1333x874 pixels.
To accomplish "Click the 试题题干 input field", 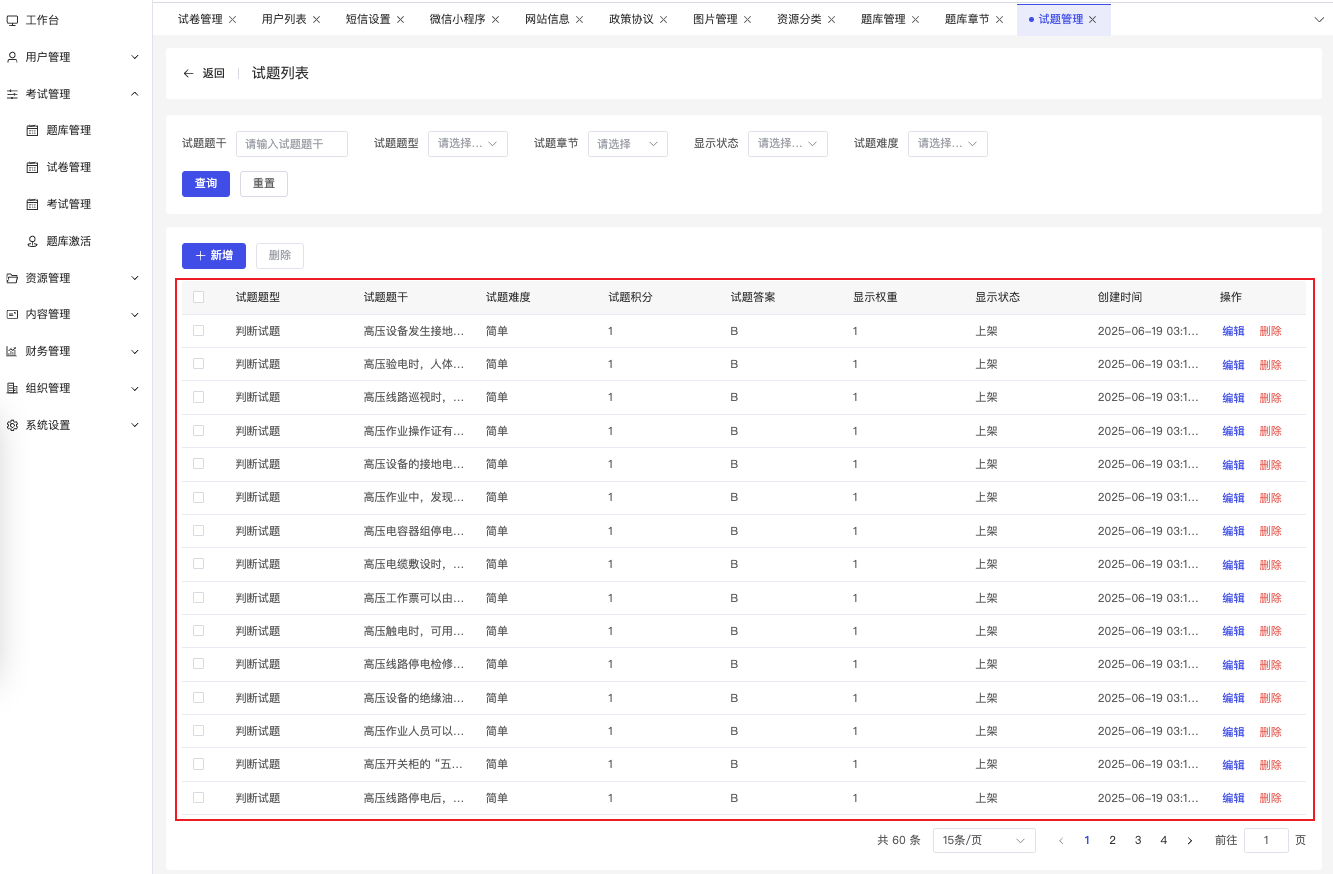I will [x=291, y=143].
